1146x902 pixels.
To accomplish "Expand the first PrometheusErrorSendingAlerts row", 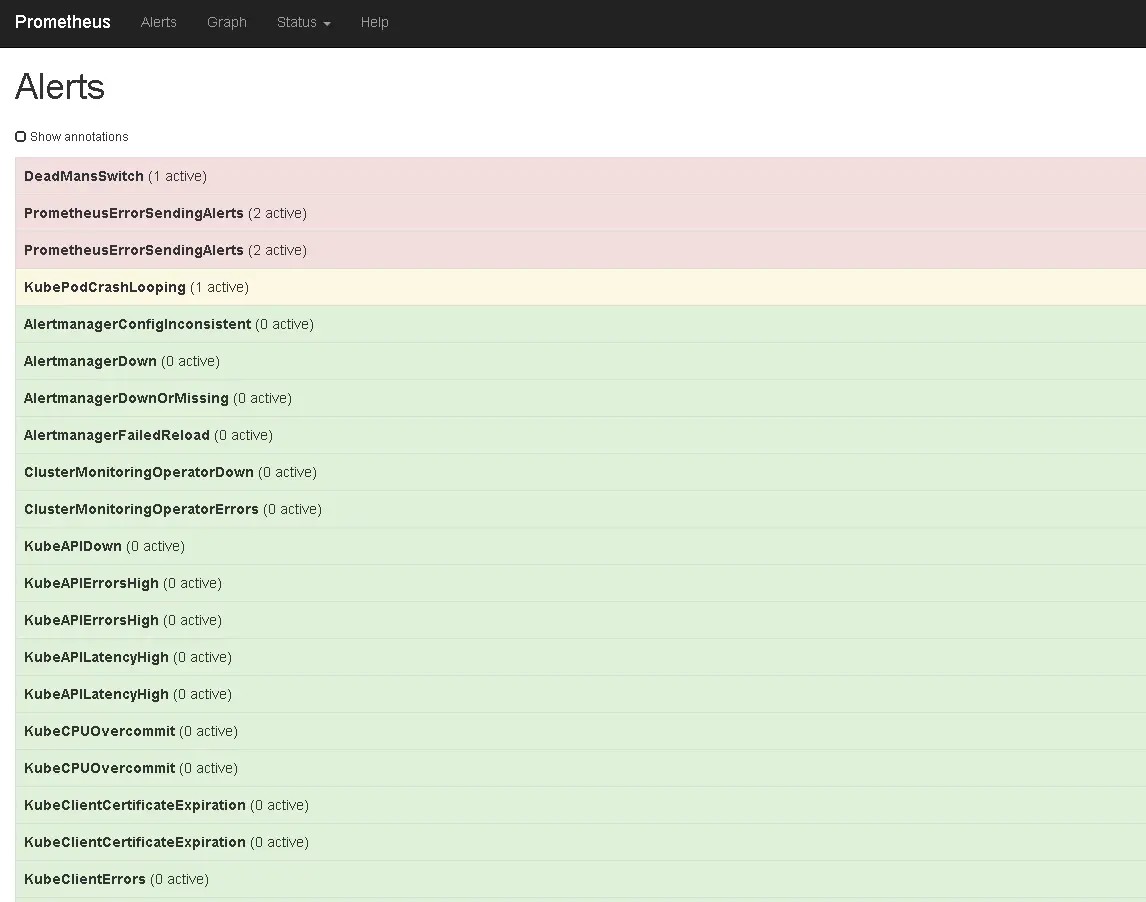I will point(134,213).
